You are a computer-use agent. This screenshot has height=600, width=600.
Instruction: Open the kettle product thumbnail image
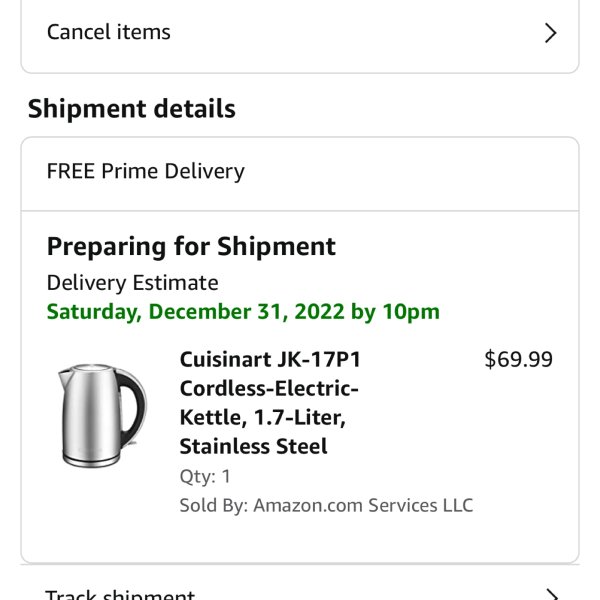pos(102,416)
